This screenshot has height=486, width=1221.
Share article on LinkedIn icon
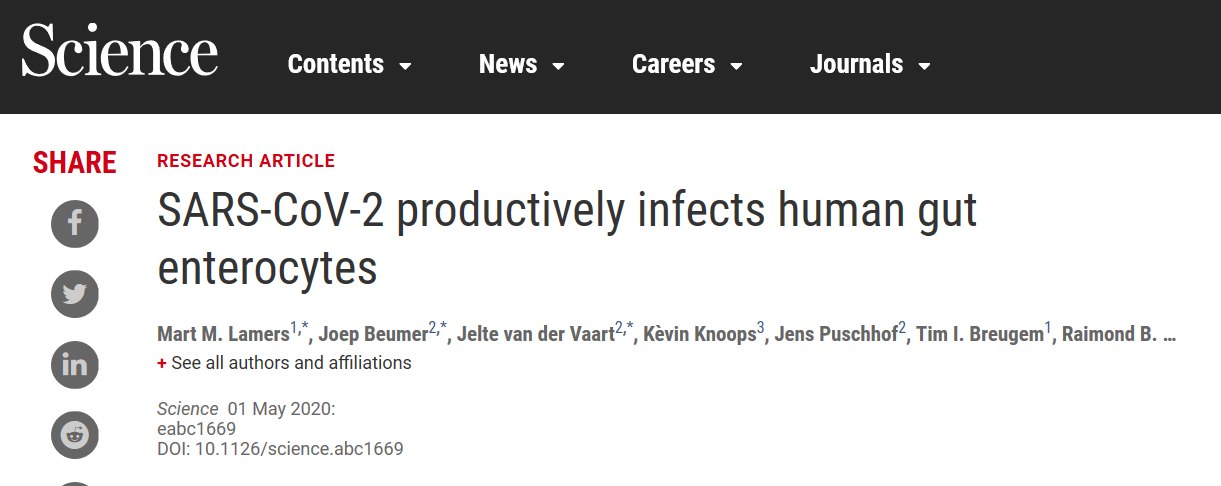pyautogui.click(x=75, y=365)
